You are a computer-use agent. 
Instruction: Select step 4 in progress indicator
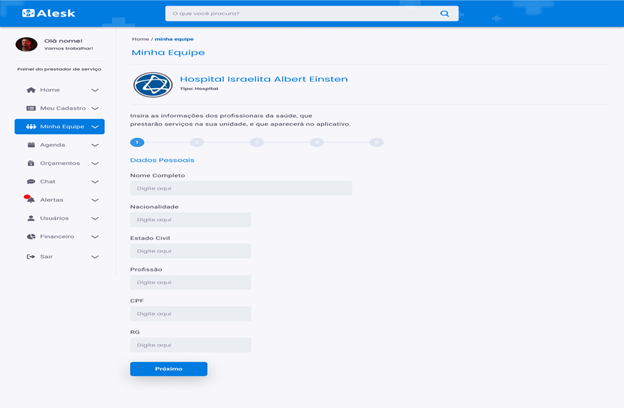coord(317,142)
